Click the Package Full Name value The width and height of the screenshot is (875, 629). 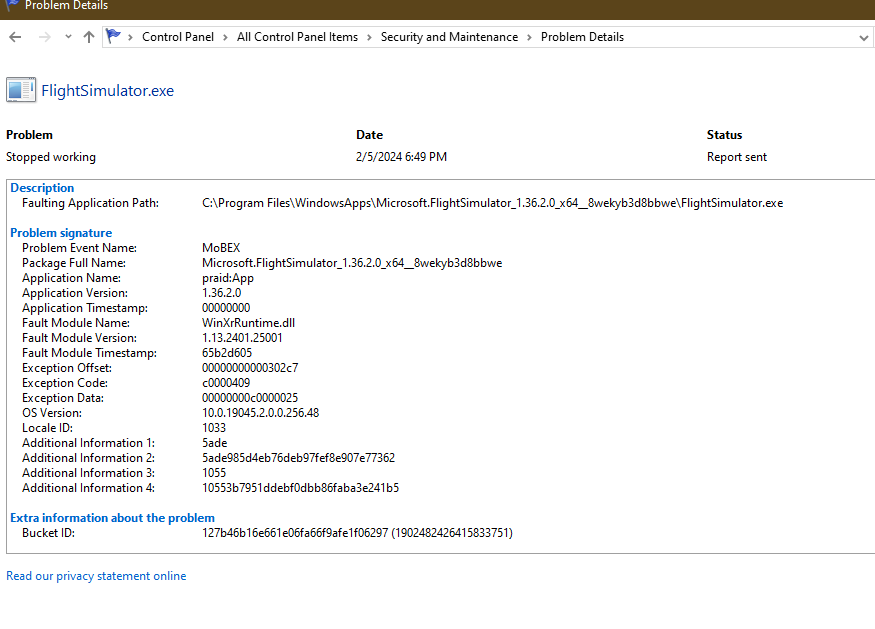coord(352,263)
